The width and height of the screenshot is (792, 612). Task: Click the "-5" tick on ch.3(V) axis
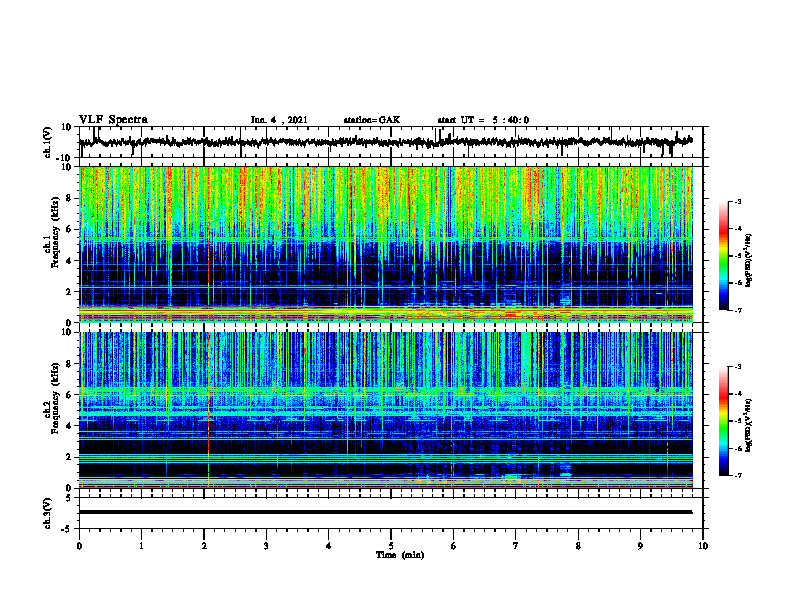pos(67,529)
